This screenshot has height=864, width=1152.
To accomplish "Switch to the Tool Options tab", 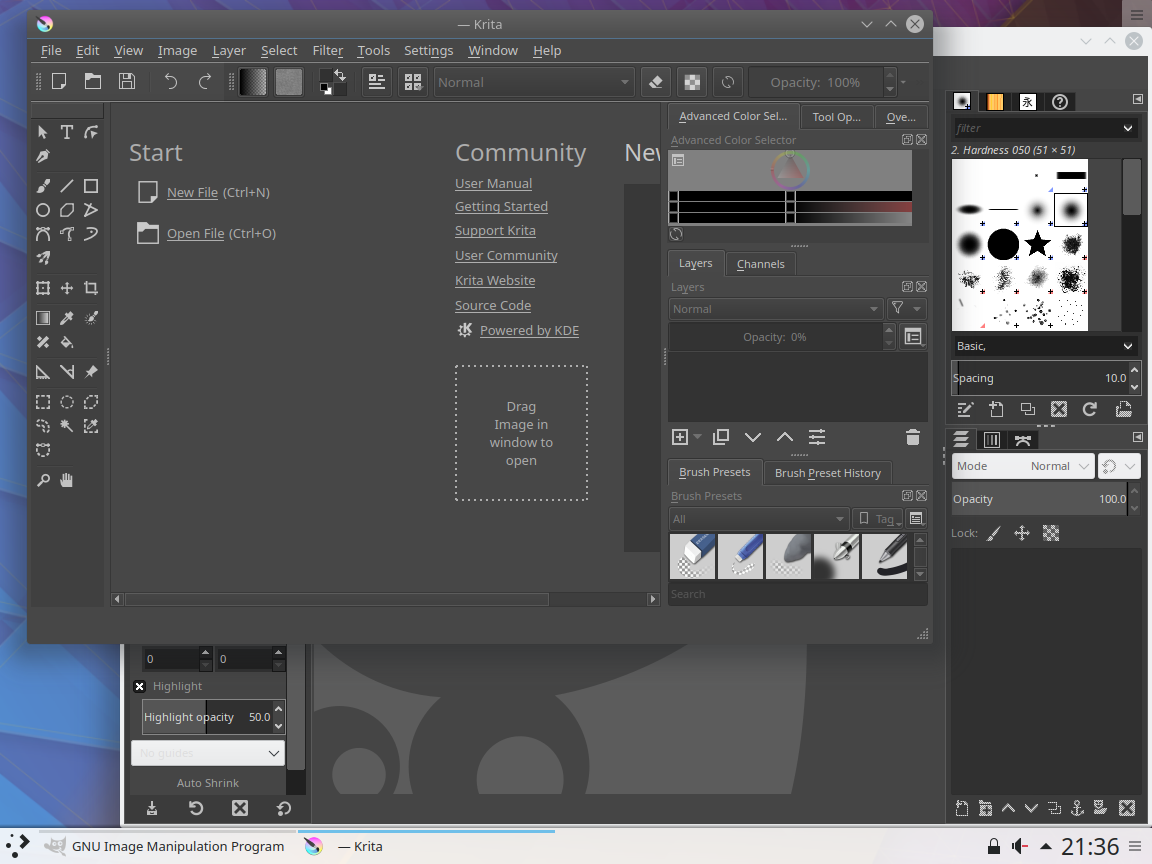I will [836, 117].
